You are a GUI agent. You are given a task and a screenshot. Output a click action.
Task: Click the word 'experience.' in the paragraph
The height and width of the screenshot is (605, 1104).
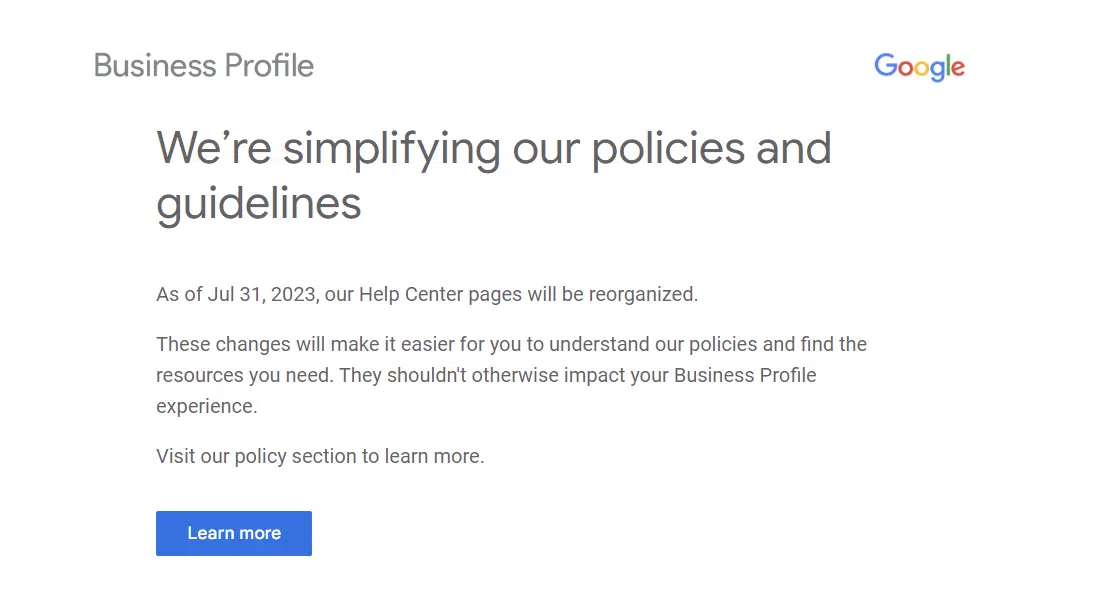[206, 406]
